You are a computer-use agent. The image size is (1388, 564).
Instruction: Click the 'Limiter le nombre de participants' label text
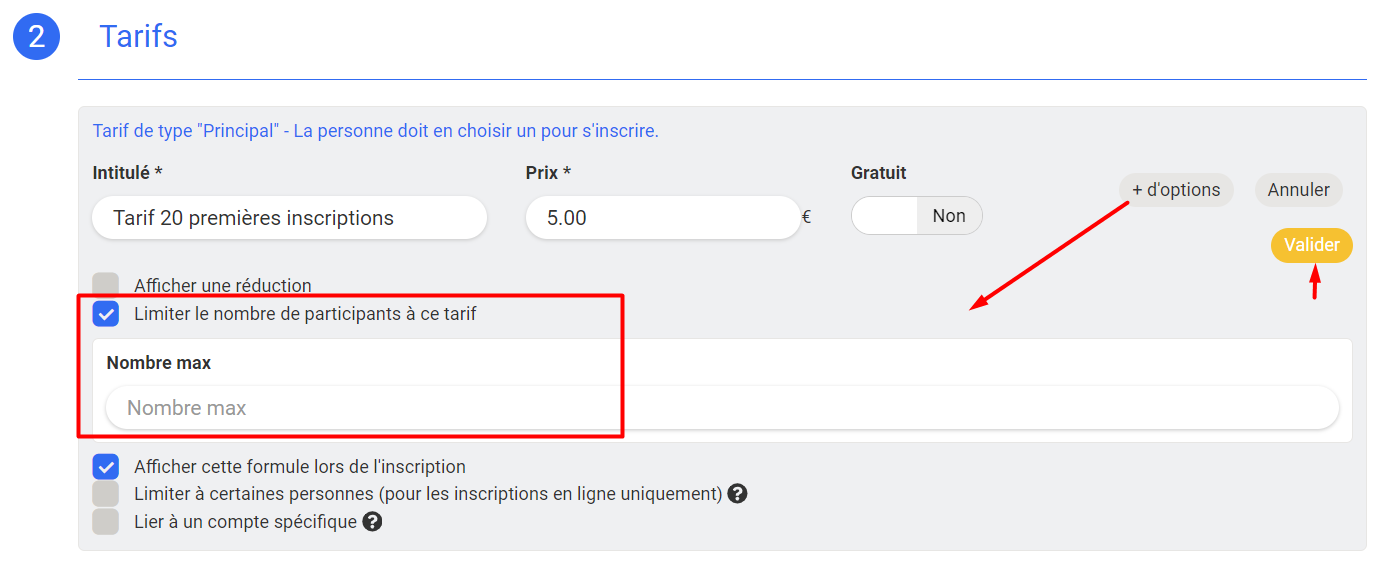click(x=305, y=314)
